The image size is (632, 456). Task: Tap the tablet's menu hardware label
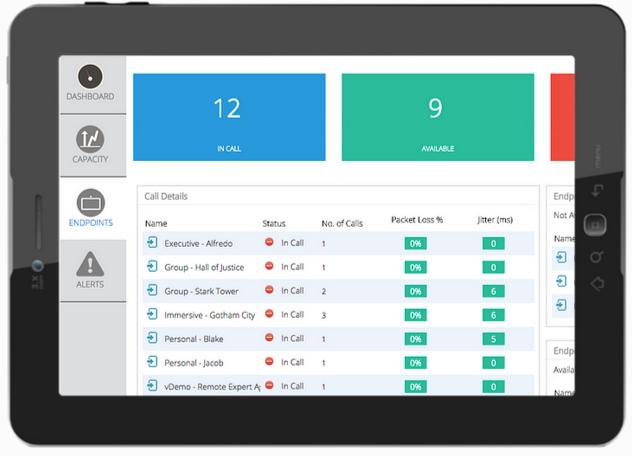click(598, 156)
